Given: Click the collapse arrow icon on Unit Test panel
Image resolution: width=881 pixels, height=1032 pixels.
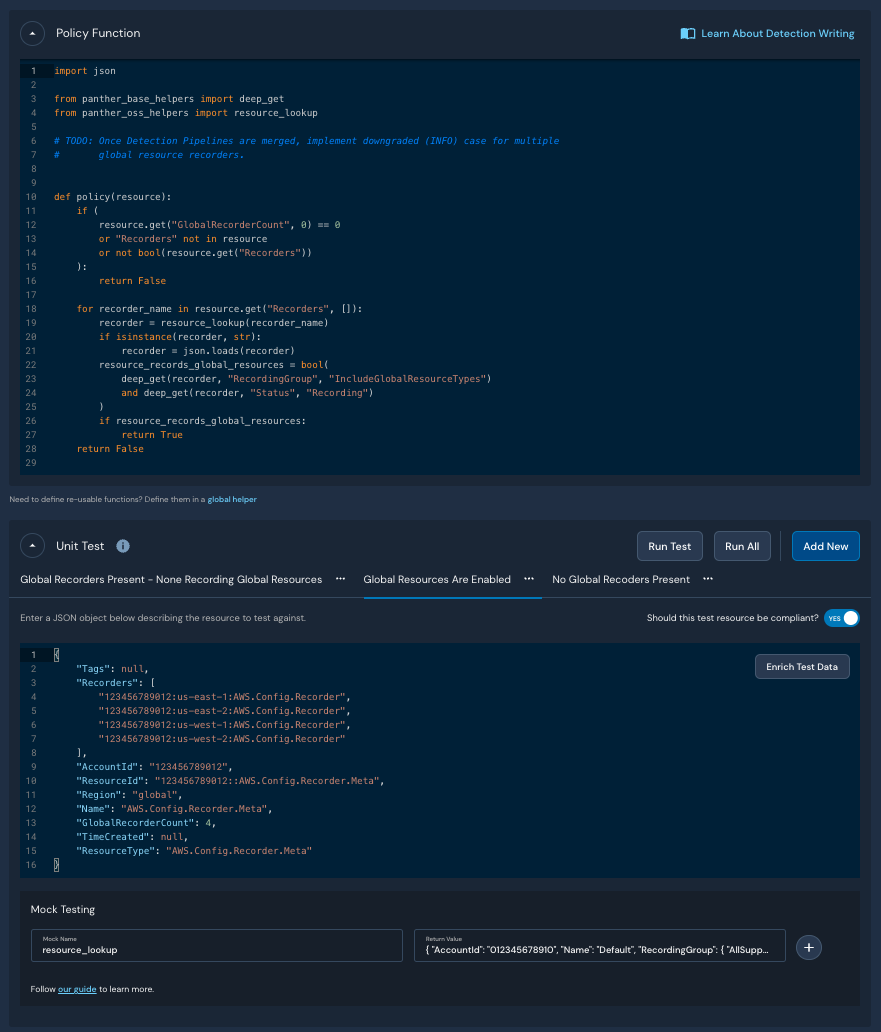Looking at the screenshot, I should (32, 545).
